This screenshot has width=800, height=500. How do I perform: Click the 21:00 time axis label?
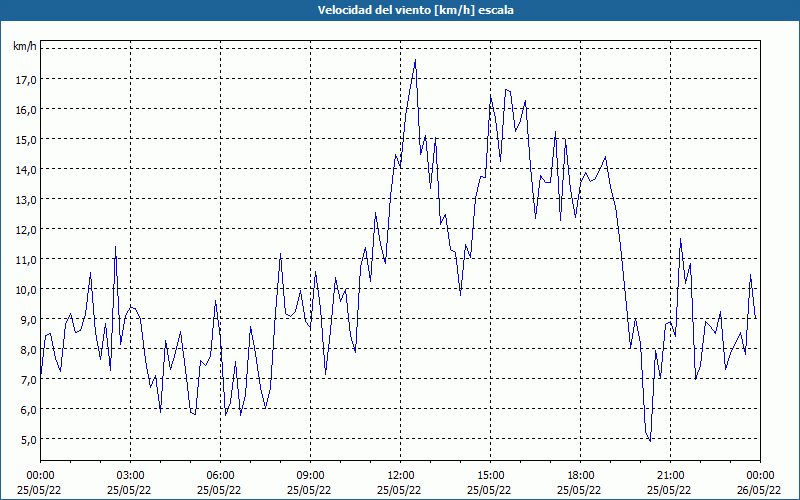click(x=670, y=476)
